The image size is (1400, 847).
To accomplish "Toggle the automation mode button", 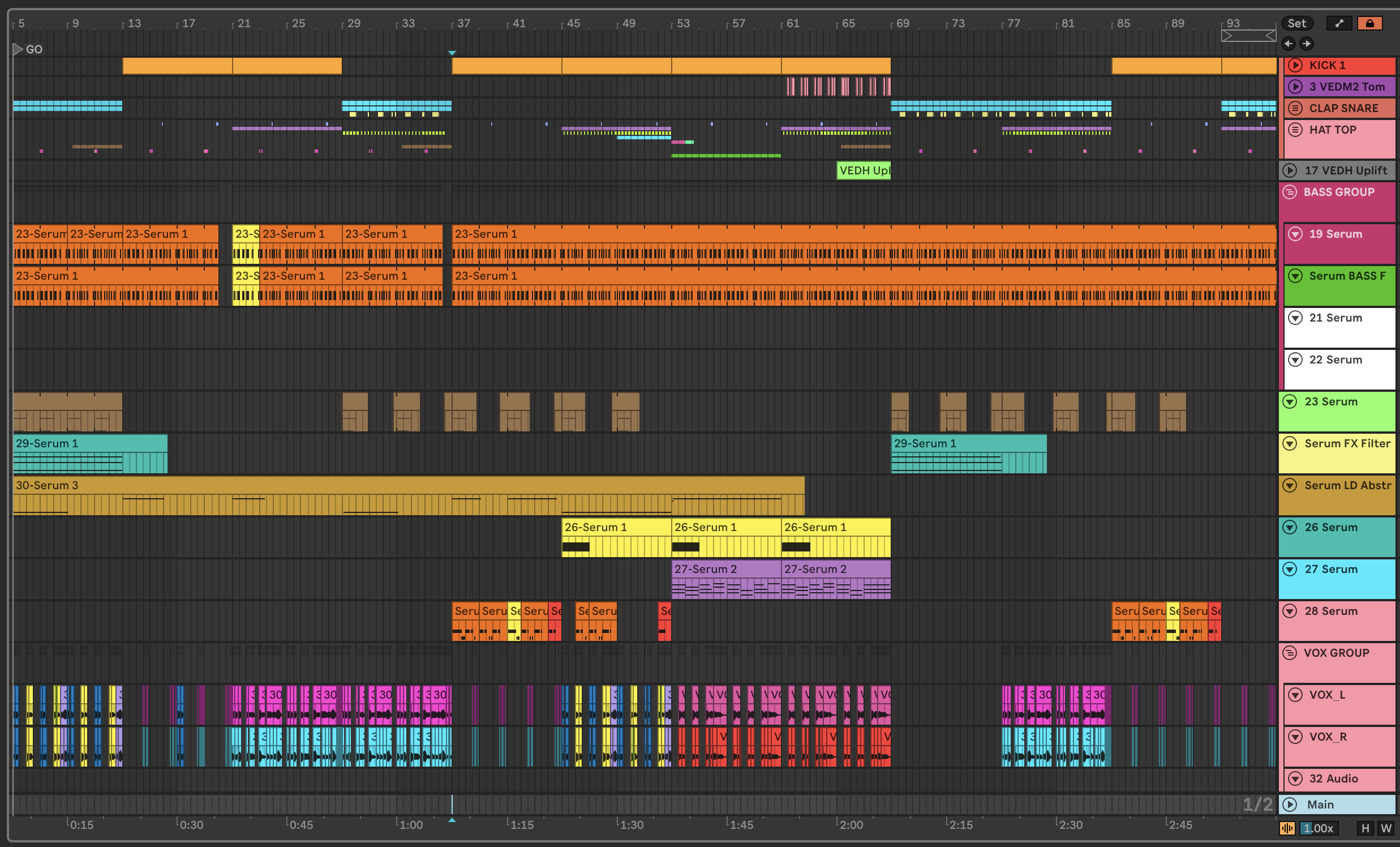I will (1339, 23).
